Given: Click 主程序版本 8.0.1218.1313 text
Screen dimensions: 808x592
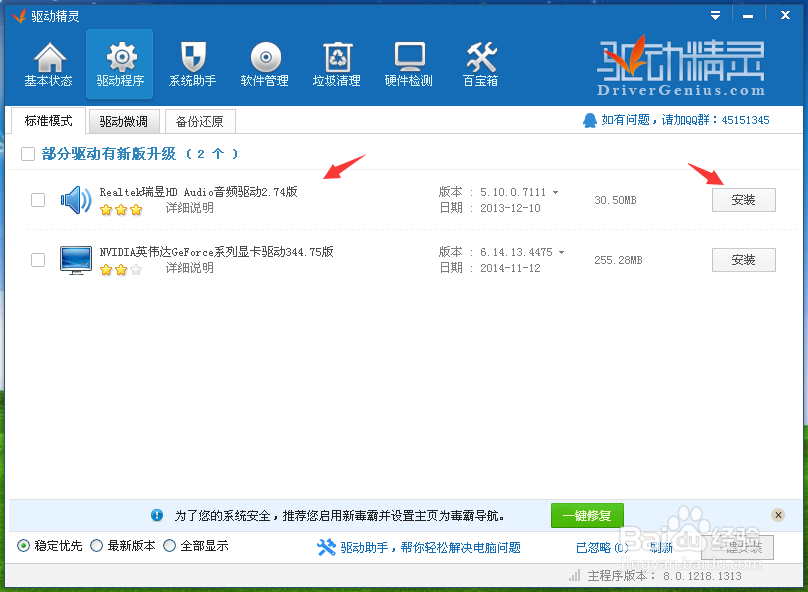Looking at the screenshot, I should click(664, 576).
